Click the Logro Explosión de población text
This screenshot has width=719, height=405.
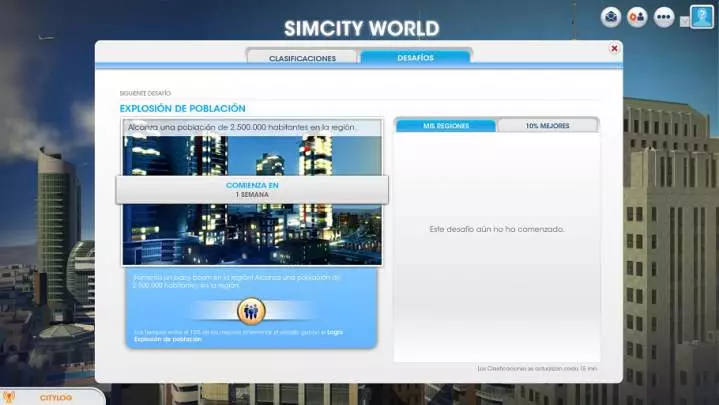238,335
